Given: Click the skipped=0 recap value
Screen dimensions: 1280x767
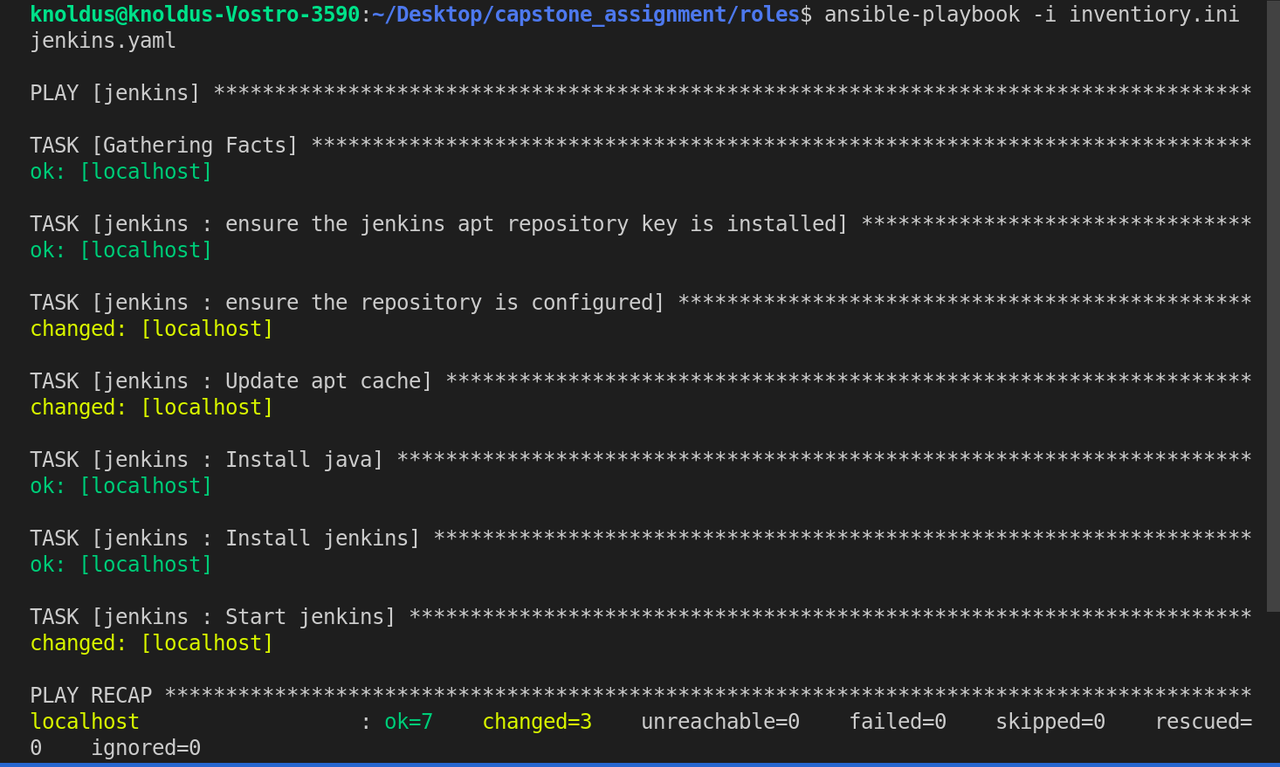Looking at the screenshot, I should click(x=1050, y=721).
